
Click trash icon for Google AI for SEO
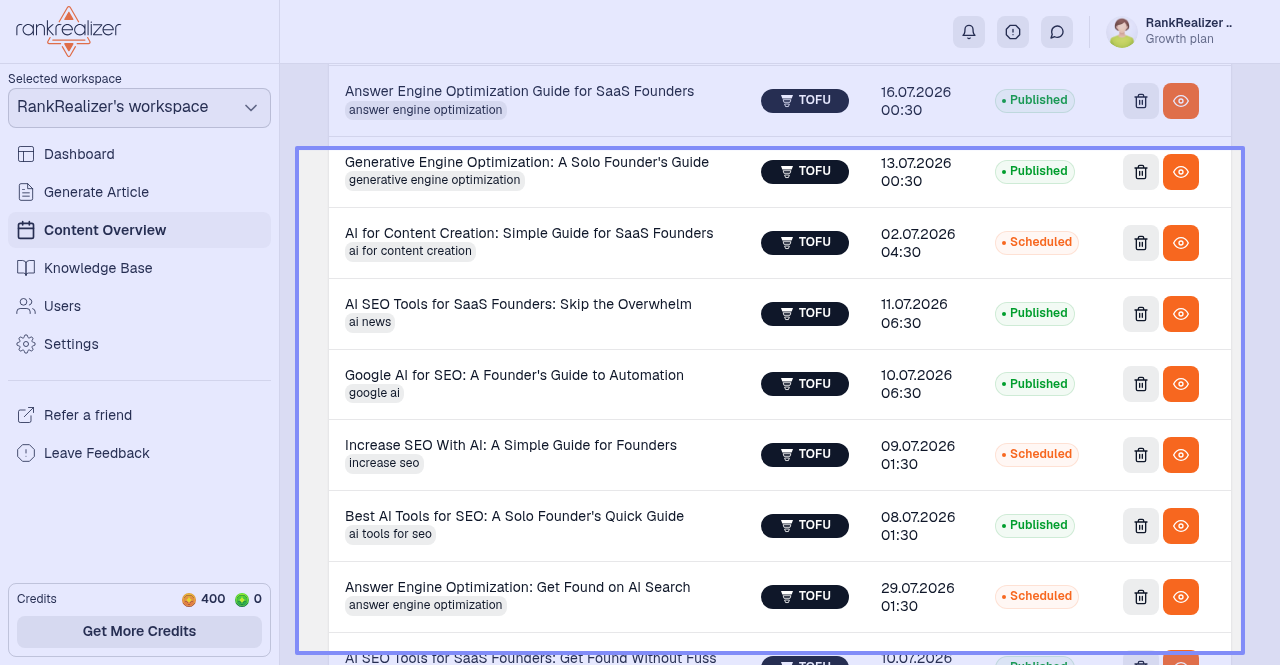1141,384
